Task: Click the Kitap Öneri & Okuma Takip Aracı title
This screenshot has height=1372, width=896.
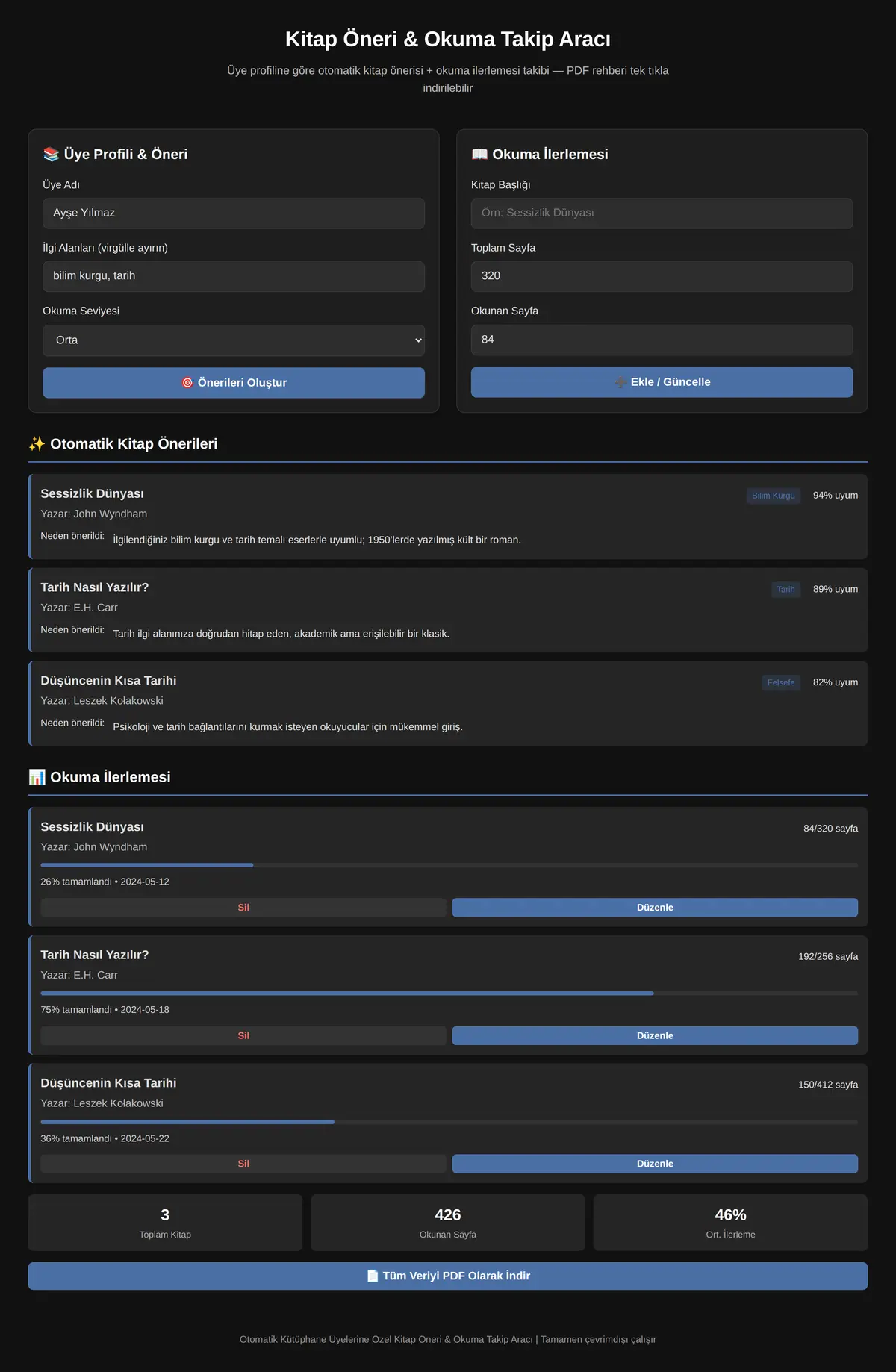Action: click(x=448, y=40)
